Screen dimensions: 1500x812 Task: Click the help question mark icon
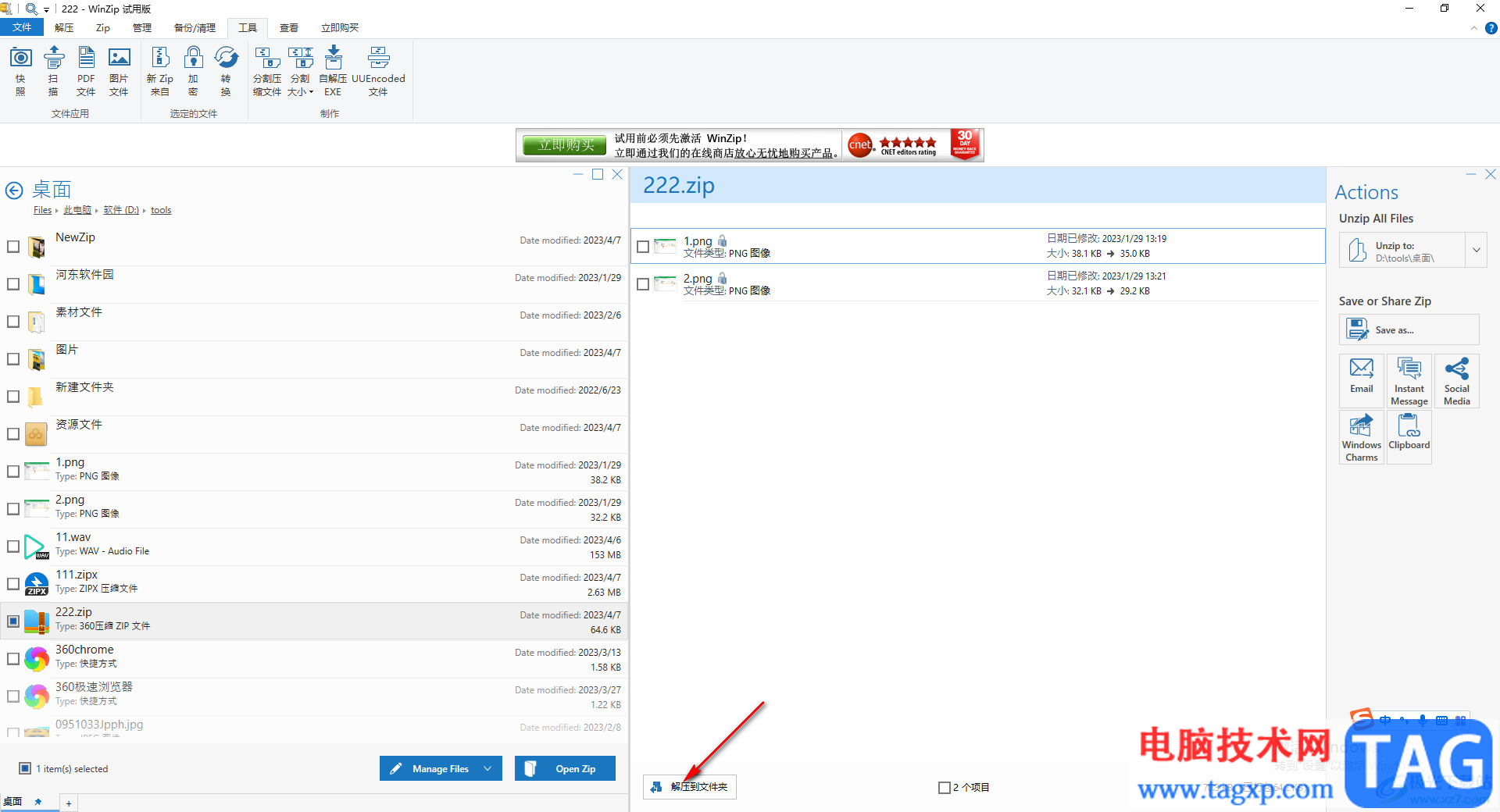1491,28
